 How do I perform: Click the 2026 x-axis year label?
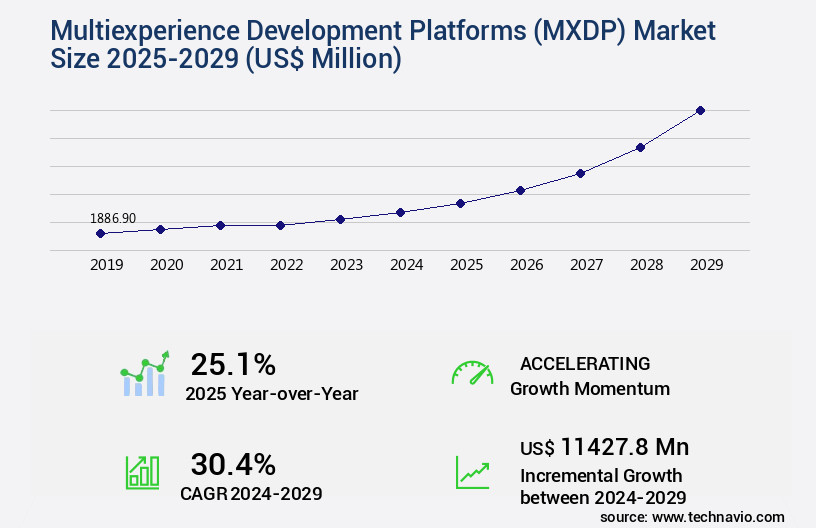tap(526, 265)
